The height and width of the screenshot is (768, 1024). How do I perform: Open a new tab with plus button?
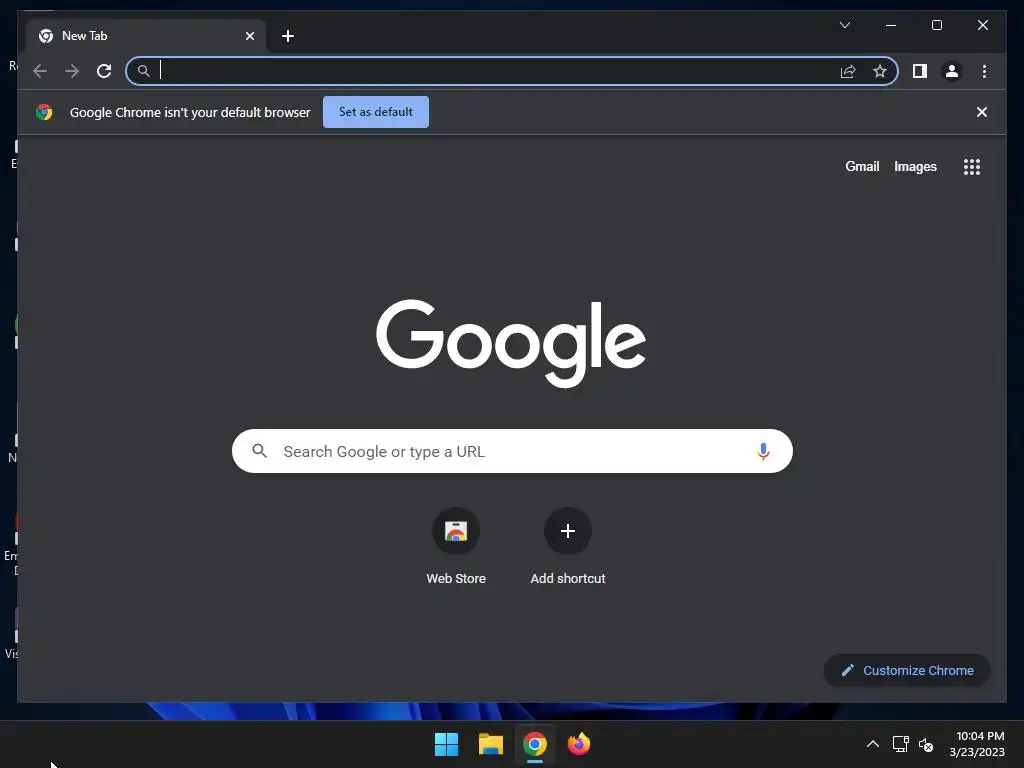point(288,36)
